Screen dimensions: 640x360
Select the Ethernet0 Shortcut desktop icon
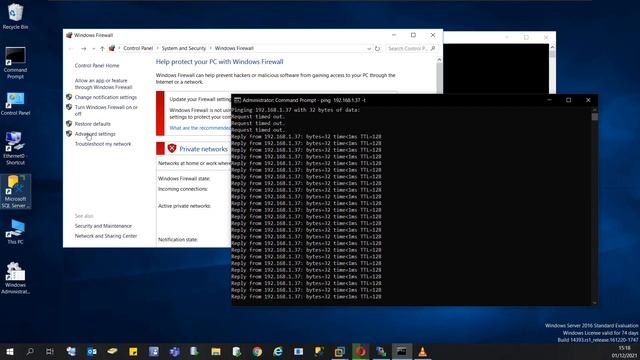tap(16, 148)
